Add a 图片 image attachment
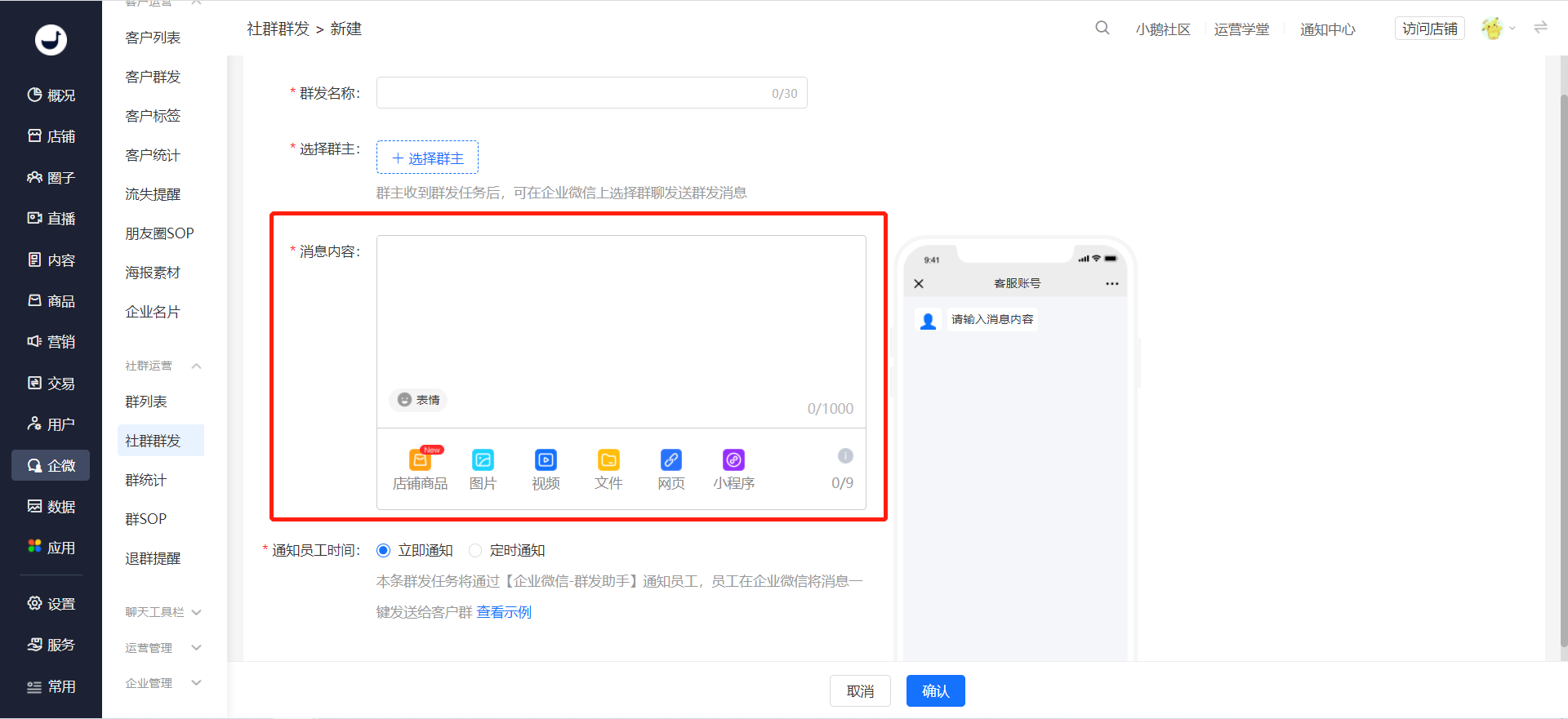 (x=483, y=469)
